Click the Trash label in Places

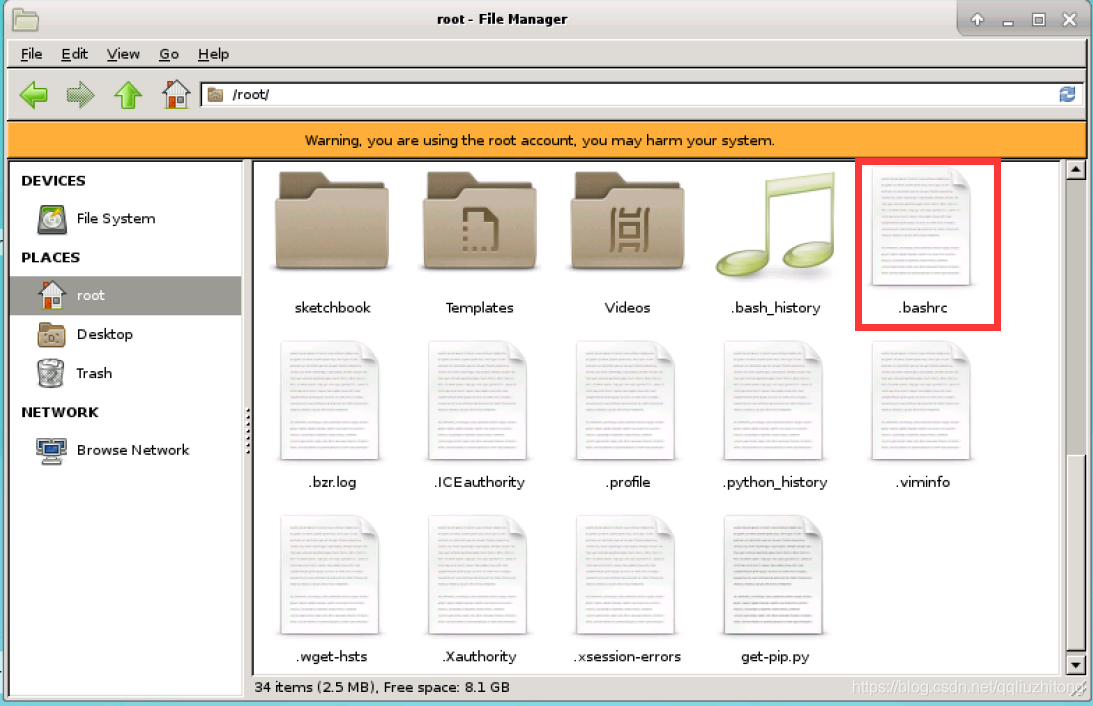94,373
